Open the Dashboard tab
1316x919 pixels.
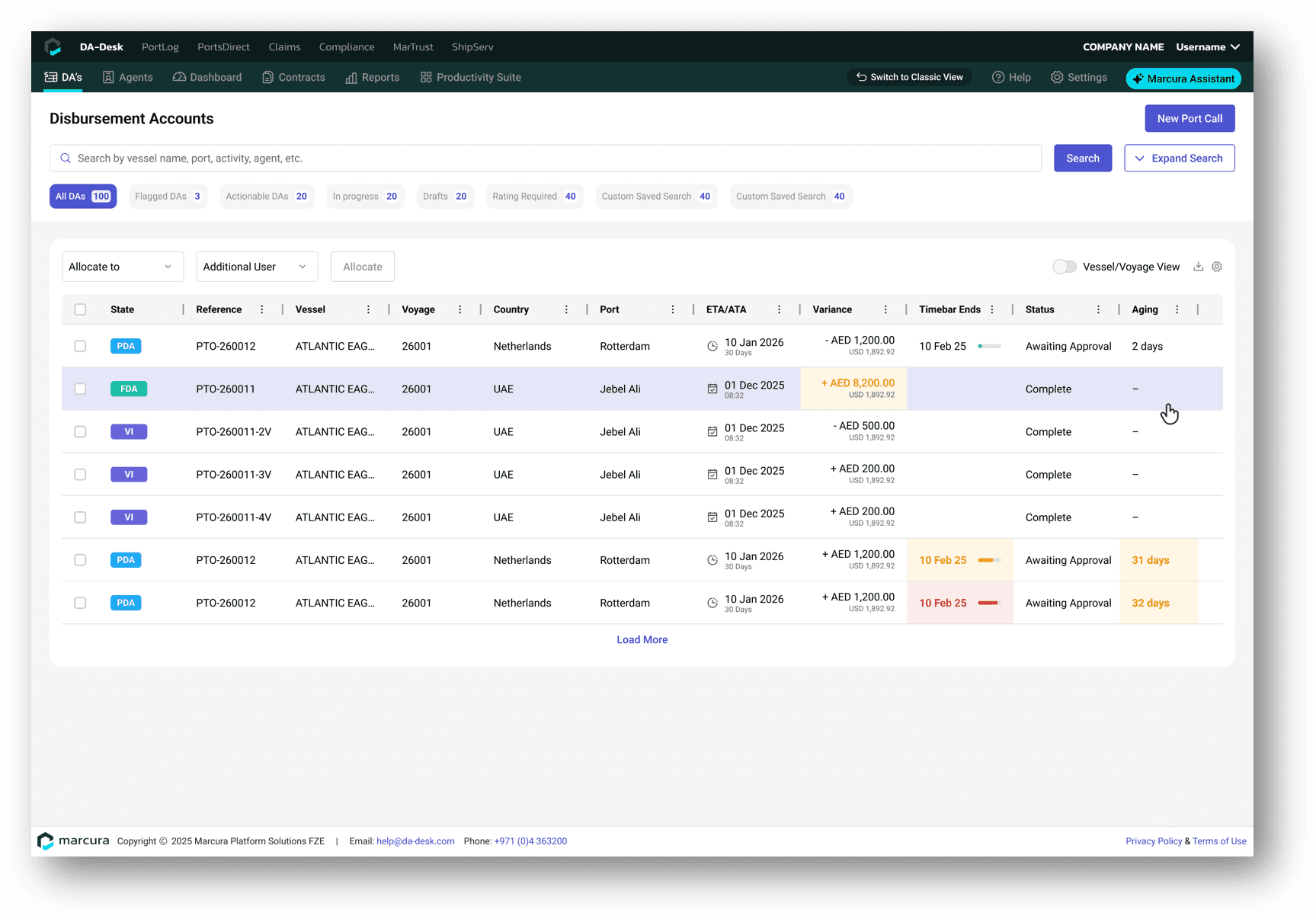click(207, 77)
